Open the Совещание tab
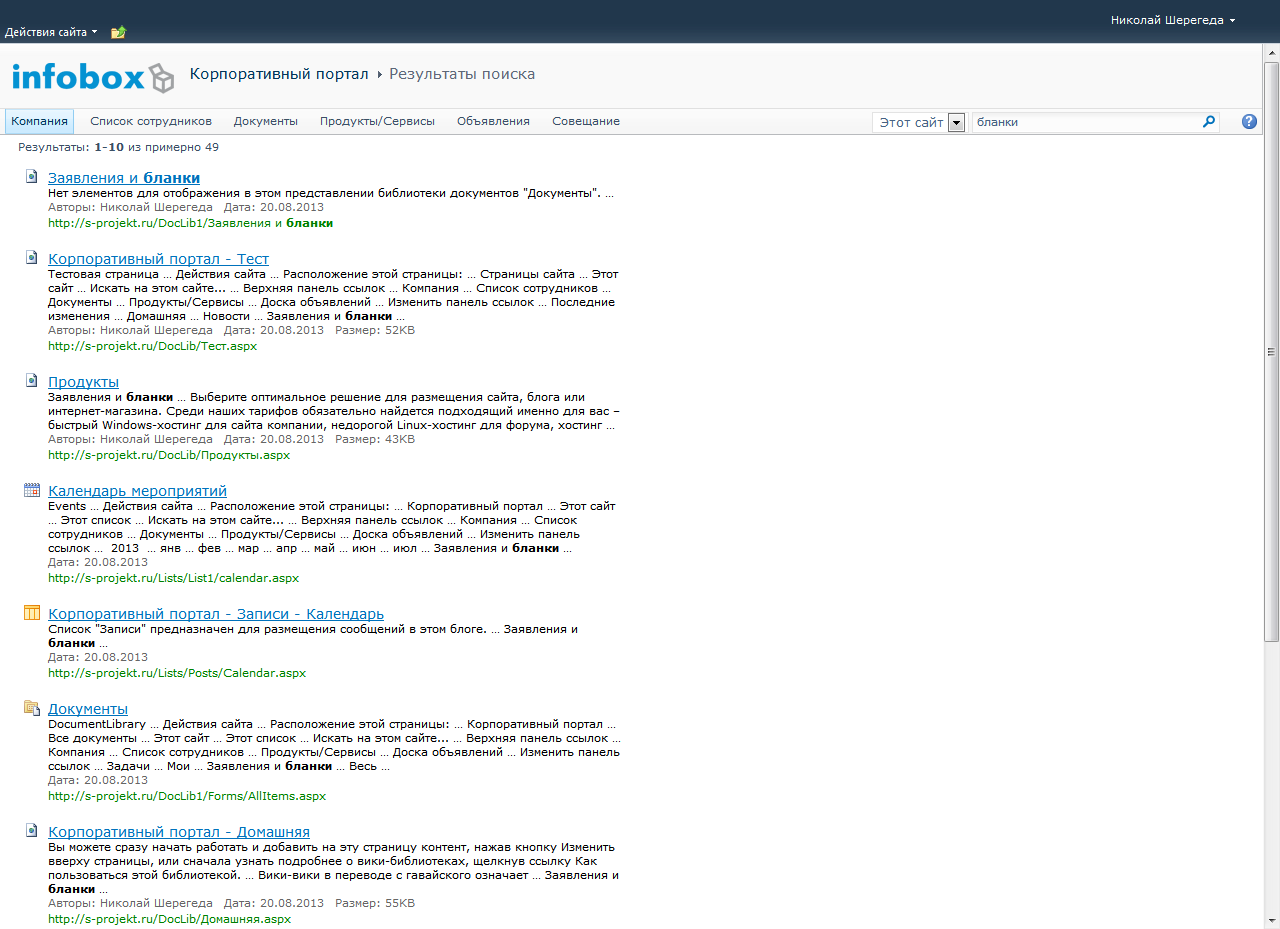 pyautogui.click(x=586, y=121)
